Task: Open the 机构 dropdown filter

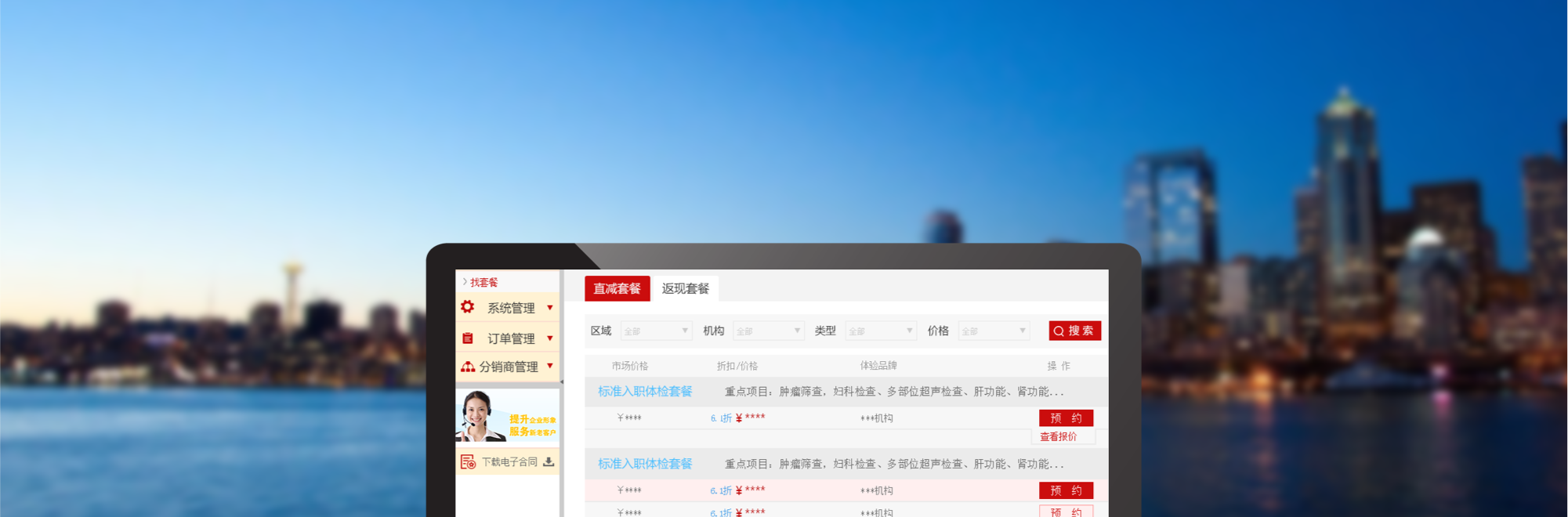Action: 768,331
